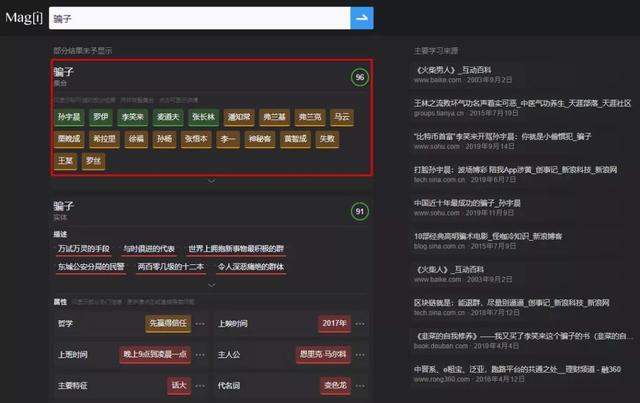
Task: Select the brown 潘知常 tag
Action: coord(239,117)
